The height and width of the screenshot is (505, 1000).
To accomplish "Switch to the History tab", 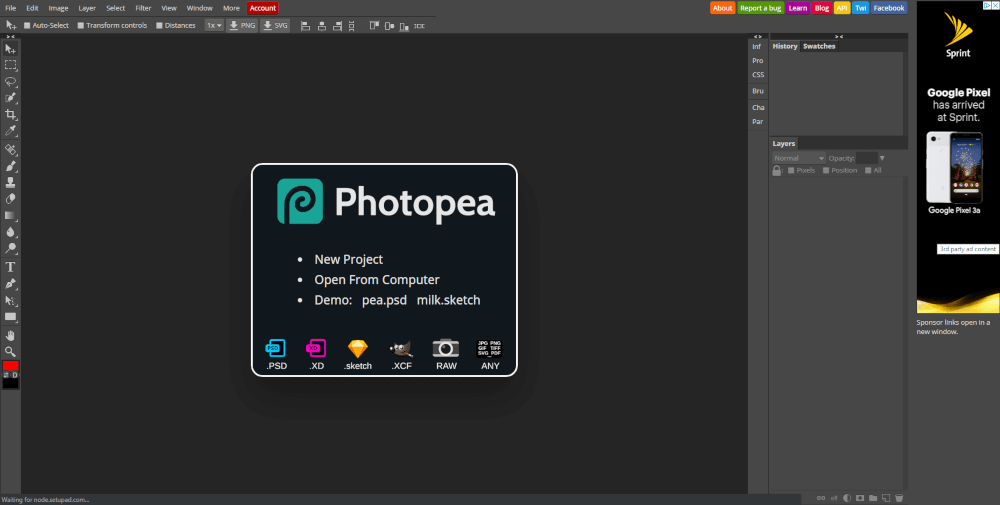I will (785, 47).
